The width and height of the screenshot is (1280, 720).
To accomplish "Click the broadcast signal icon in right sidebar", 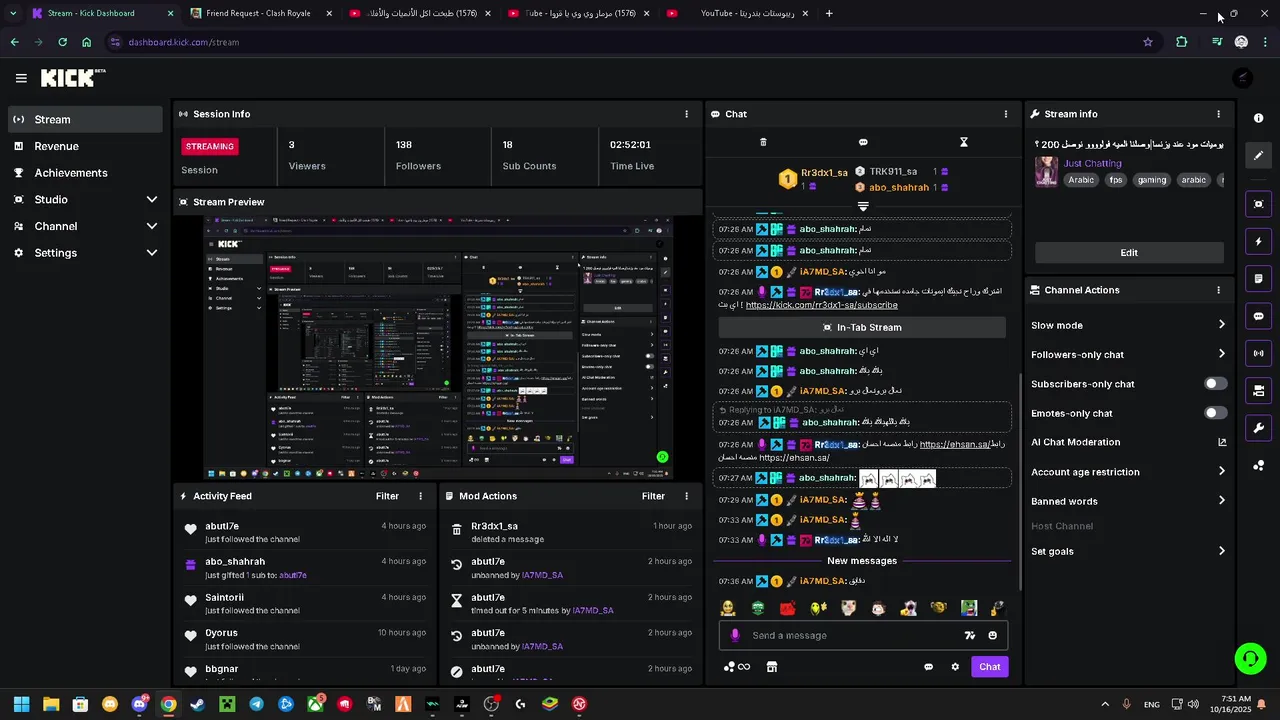I will 1258,353.
